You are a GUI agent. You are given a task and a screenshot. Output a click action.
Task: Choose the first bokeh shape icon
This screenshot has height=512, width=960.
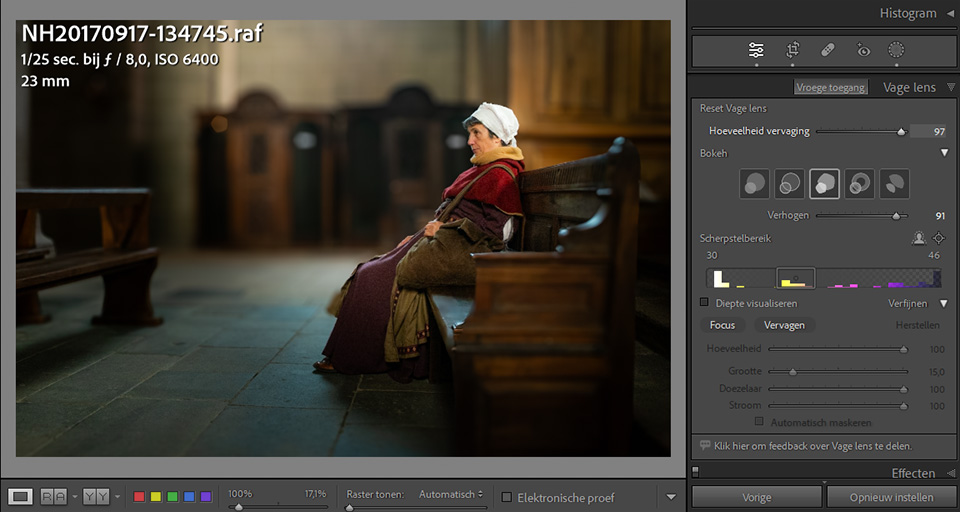point(754,184)
